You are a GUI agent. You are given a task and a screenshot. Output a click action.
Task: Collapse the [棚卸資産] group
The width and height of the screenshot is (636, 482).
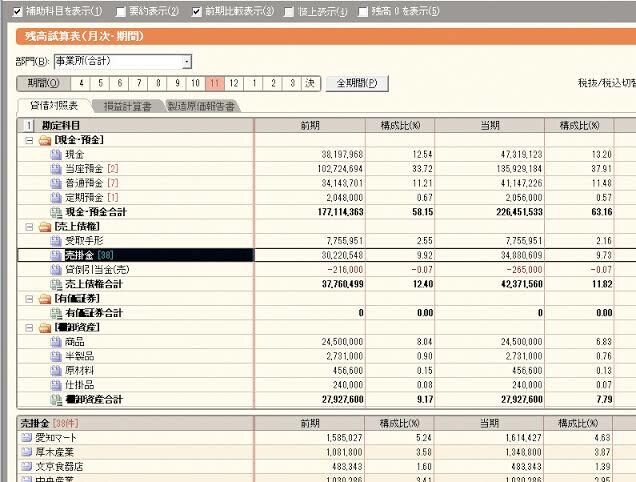click(x=29, y=328)
